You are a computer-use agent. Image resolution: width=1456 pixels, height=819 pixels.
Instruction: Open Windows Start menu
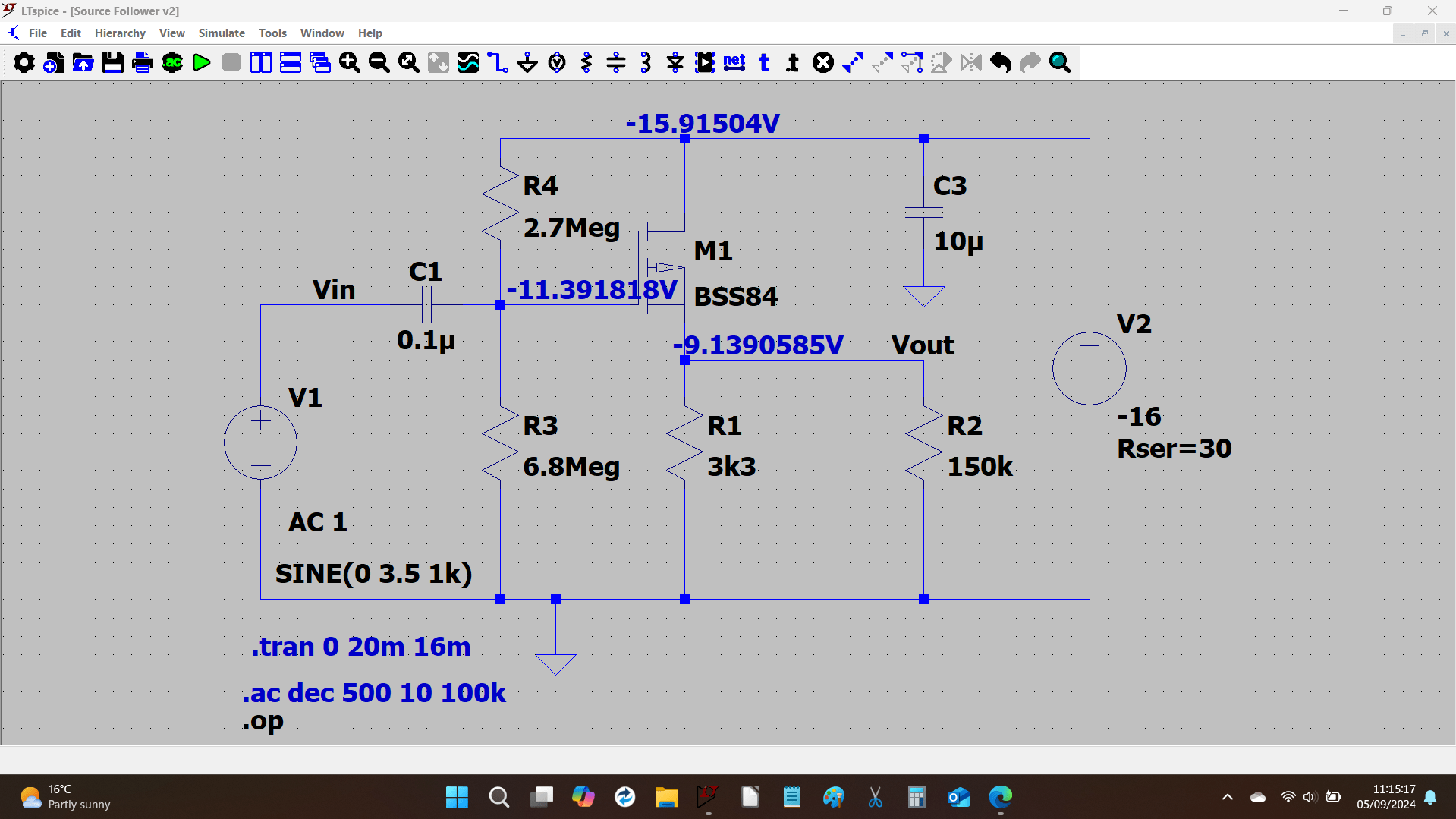[x=457, y=797]
